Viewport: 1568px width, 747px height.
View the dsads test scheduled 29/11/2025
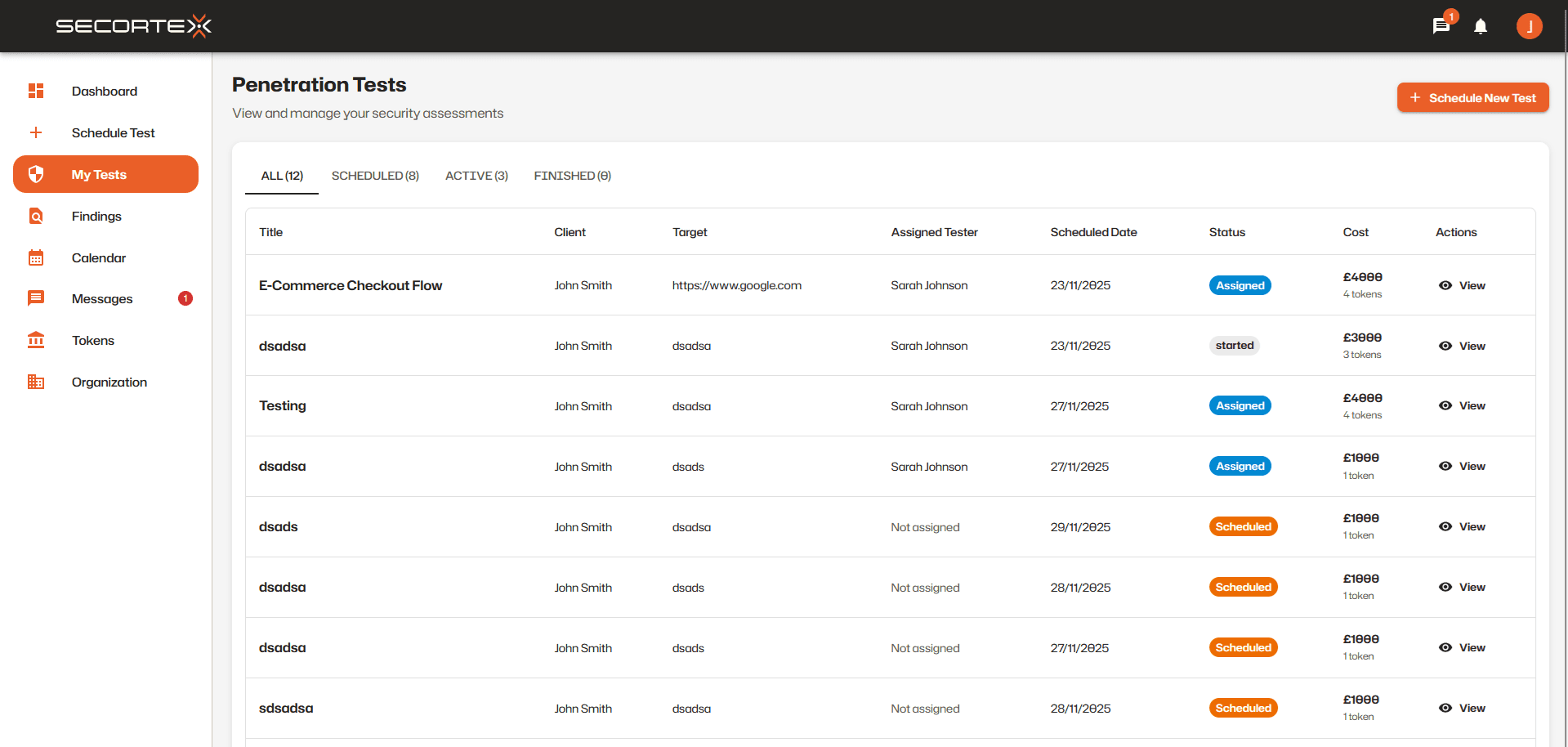coord(1462,526)
